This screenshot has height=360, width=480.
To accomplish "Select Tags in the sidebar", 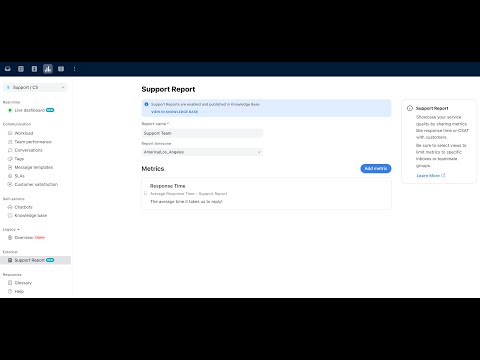I will [19, 159].
